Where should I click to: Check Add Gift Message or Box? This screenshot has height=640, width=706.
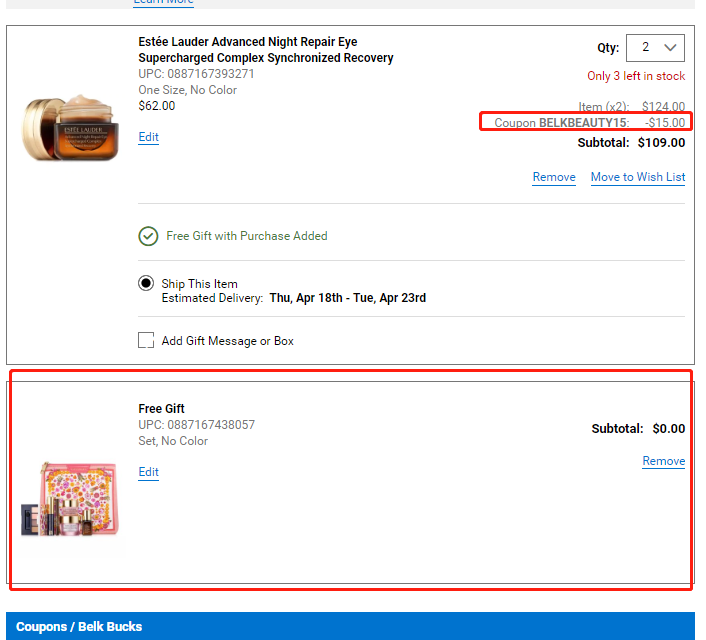[x=146, y=340]
